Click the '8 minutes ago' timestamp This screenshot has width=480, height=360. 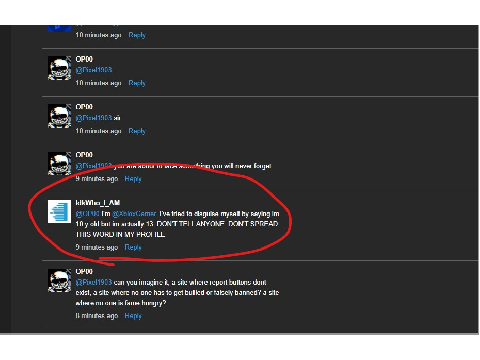[97, 316]
